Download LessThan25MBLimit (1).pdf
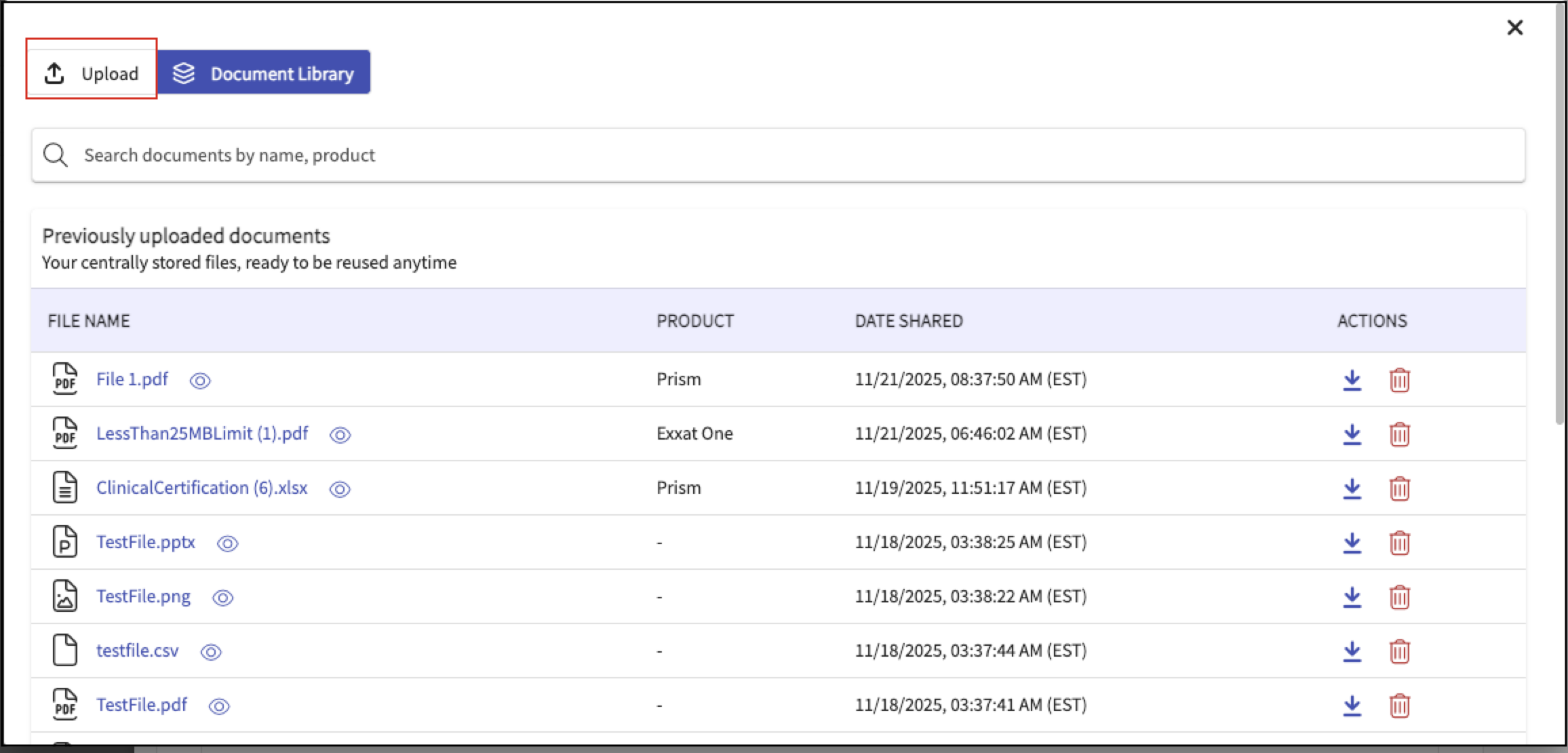This screenshot has width=1568, height=753. [1352, 434]
